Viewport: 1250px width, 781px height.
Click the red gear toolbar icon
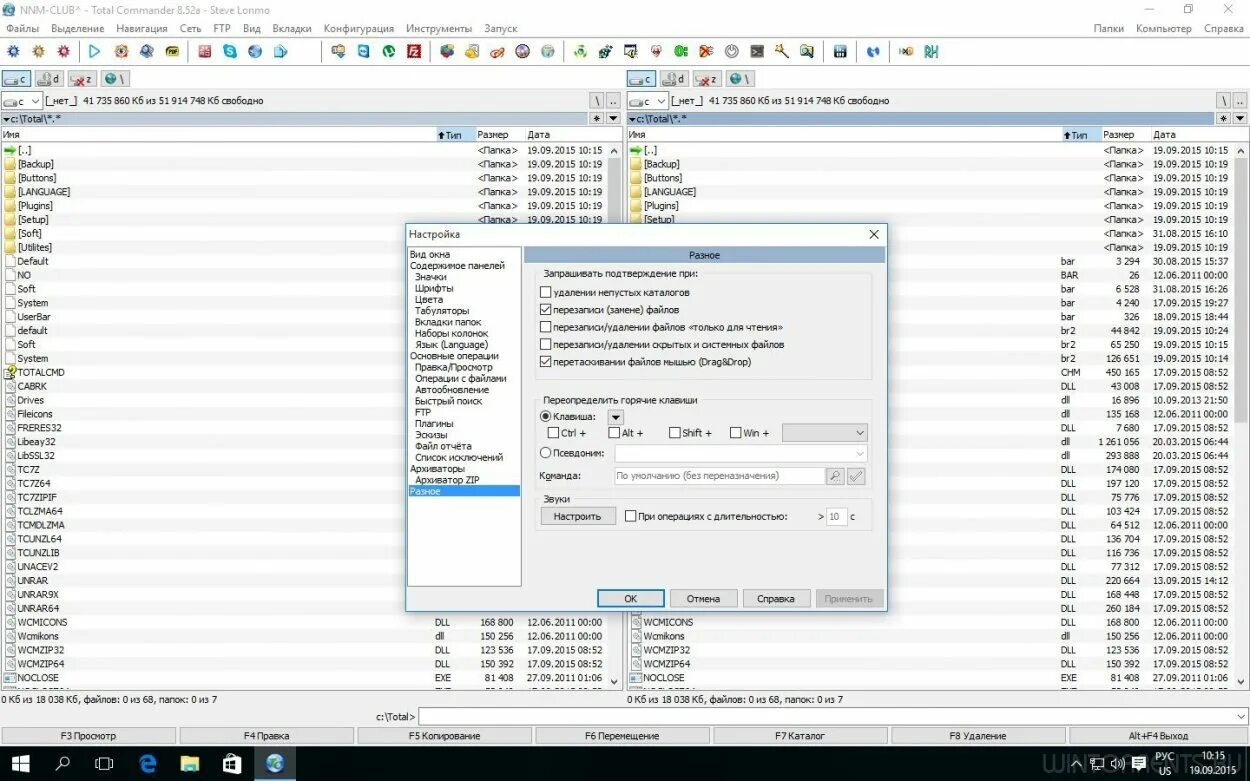[63, 51]
